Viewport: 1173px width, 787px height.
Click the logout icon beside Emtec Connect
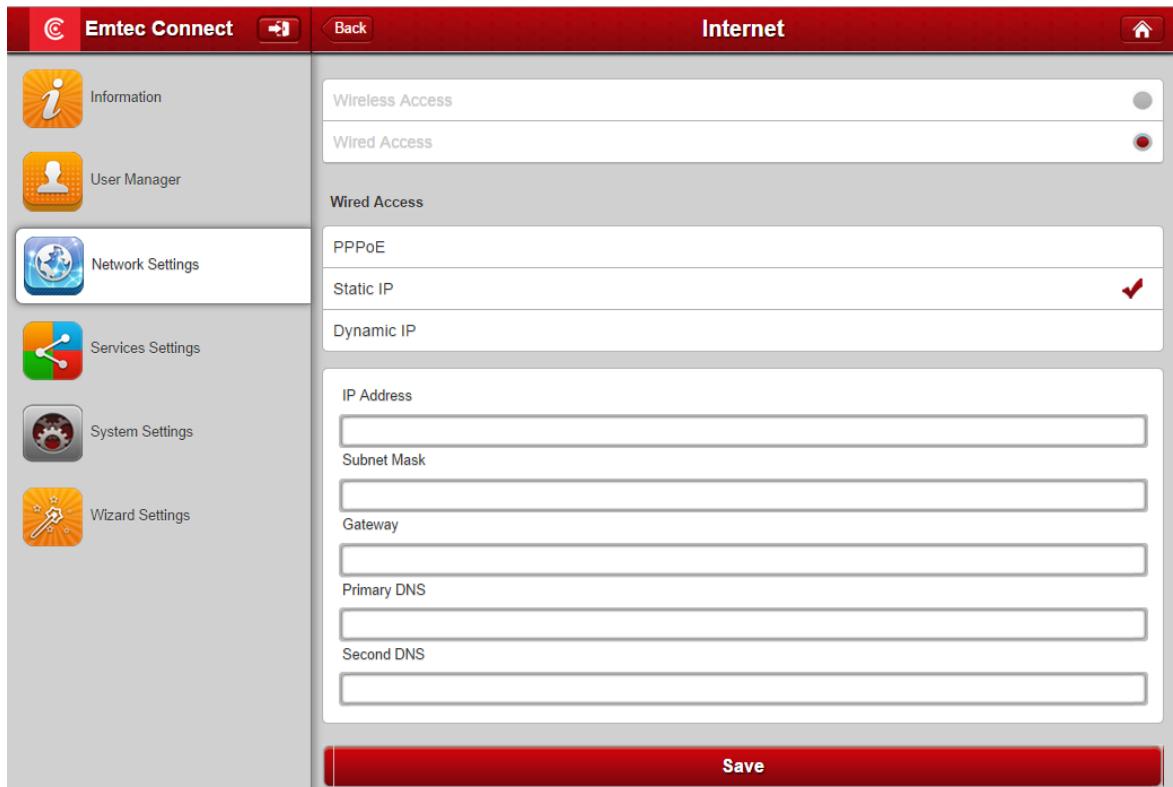click(273, 29)
